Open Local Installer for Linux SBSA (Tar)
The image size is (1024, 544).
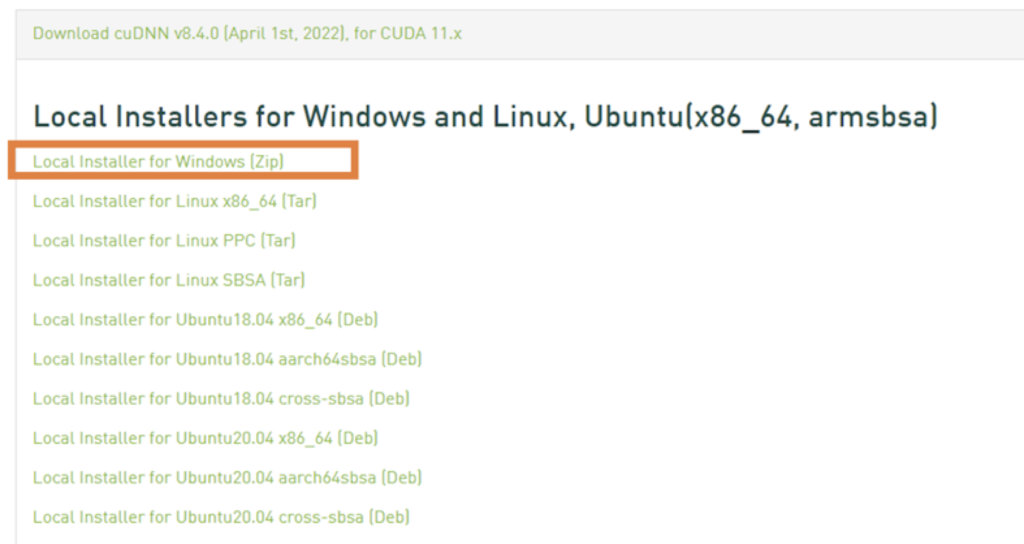pos(168,280)
